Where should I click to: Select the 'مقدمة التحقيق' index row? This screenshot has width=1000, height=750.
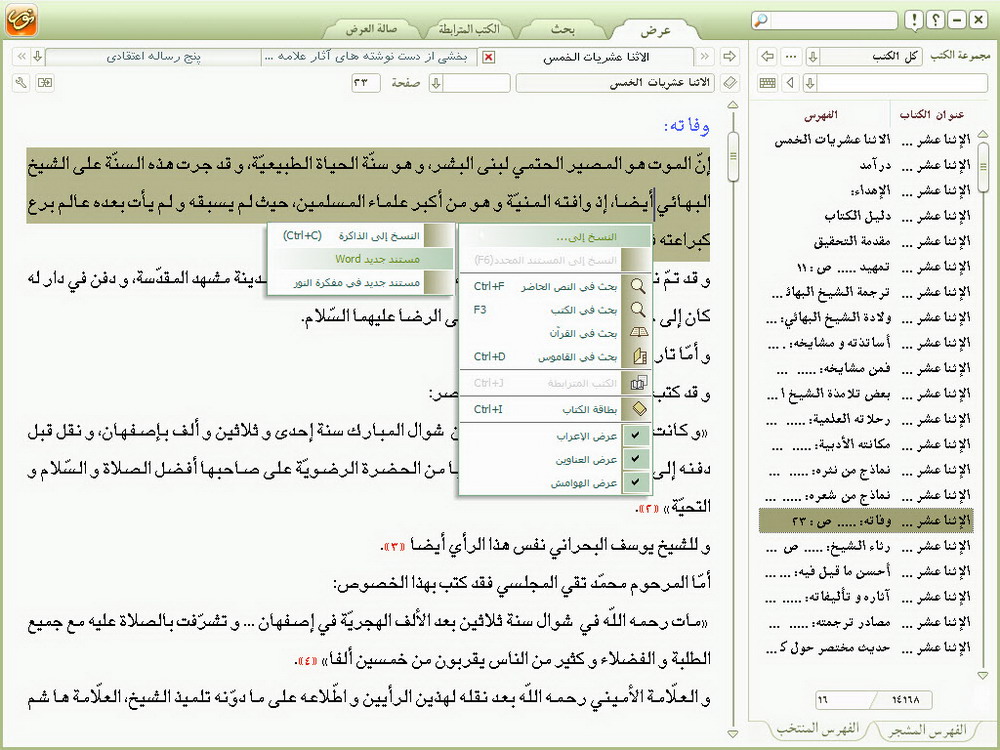pos(866,241)
